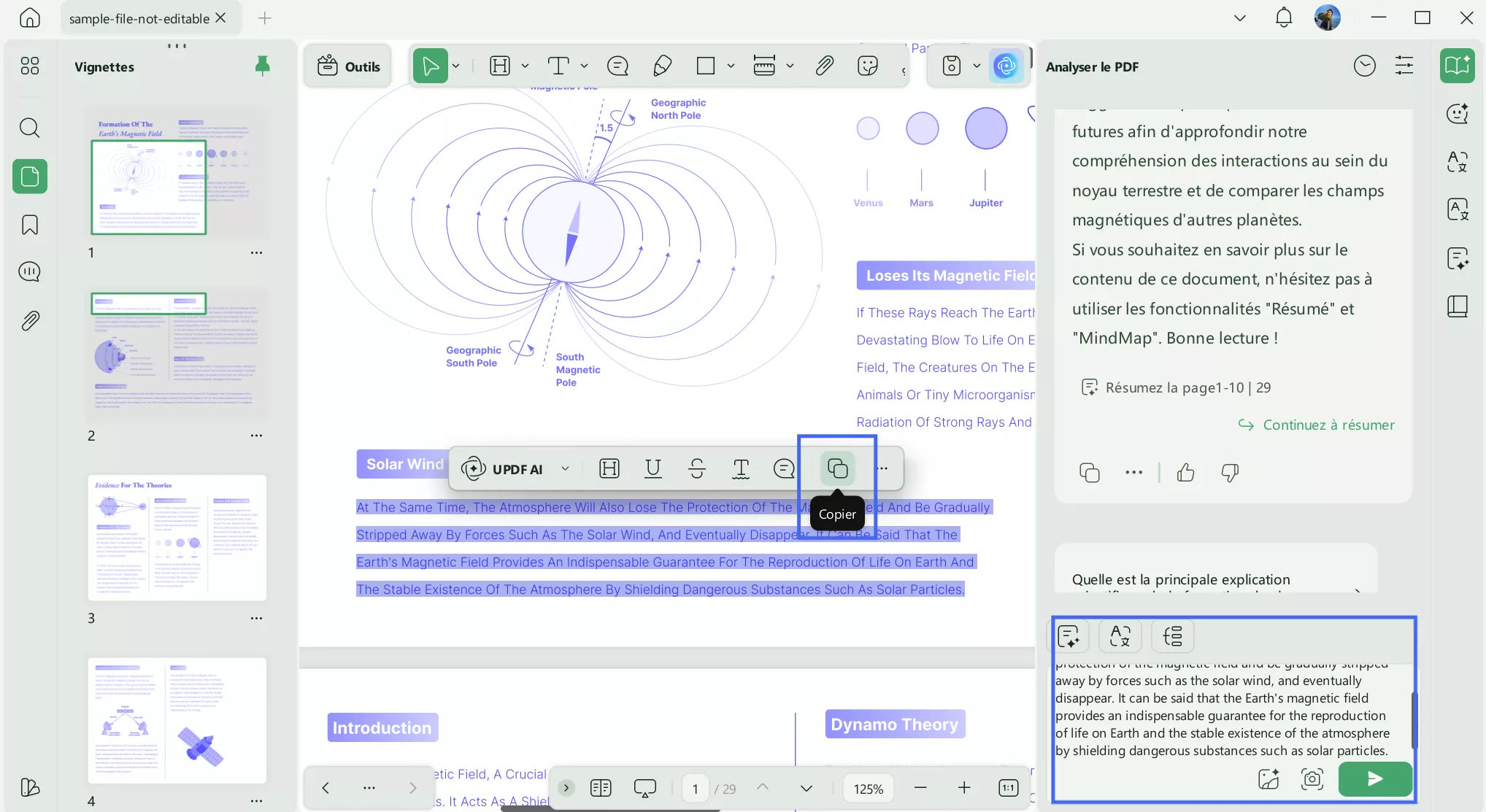Unpin the Vignettes panel with pin icon
This screenshot has width=1486, height=812.
click(262, 66)
